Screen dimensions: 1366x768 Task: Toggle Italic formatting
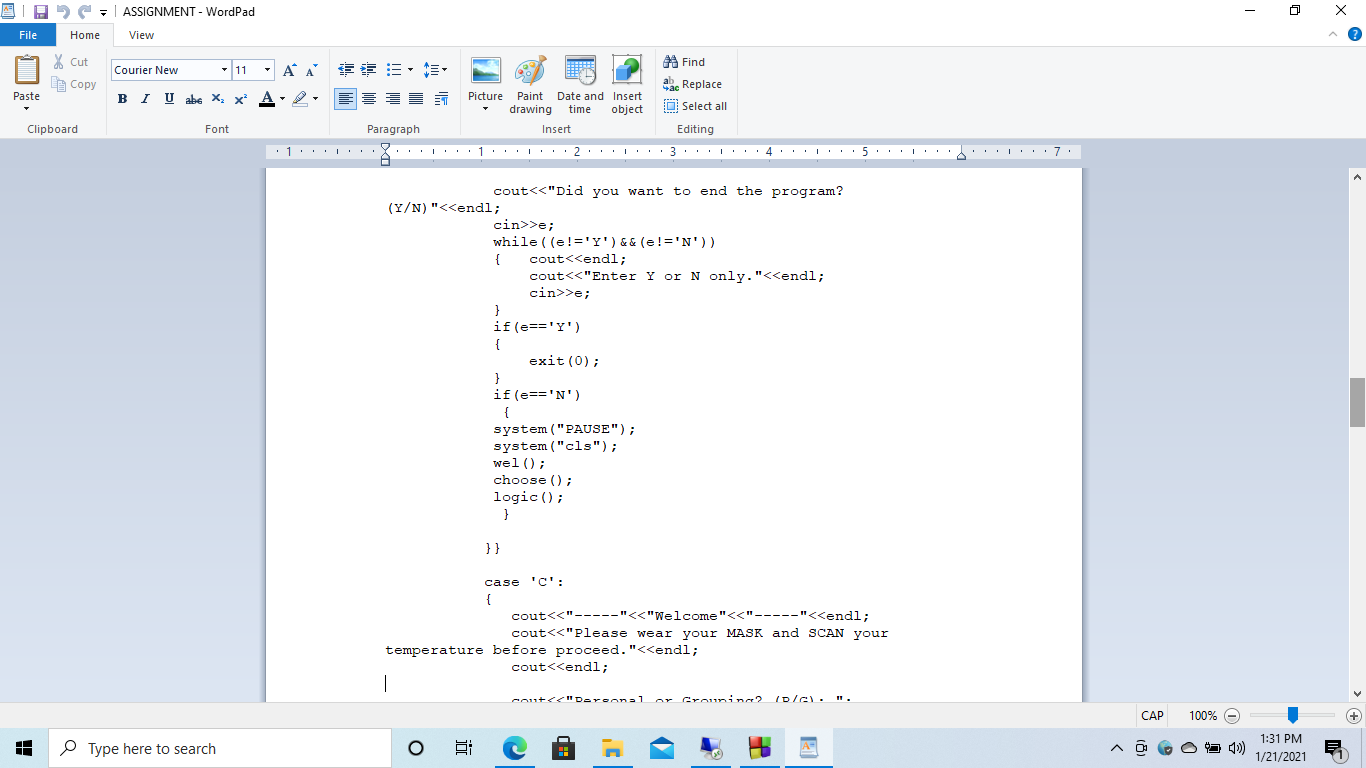[145, 99]
